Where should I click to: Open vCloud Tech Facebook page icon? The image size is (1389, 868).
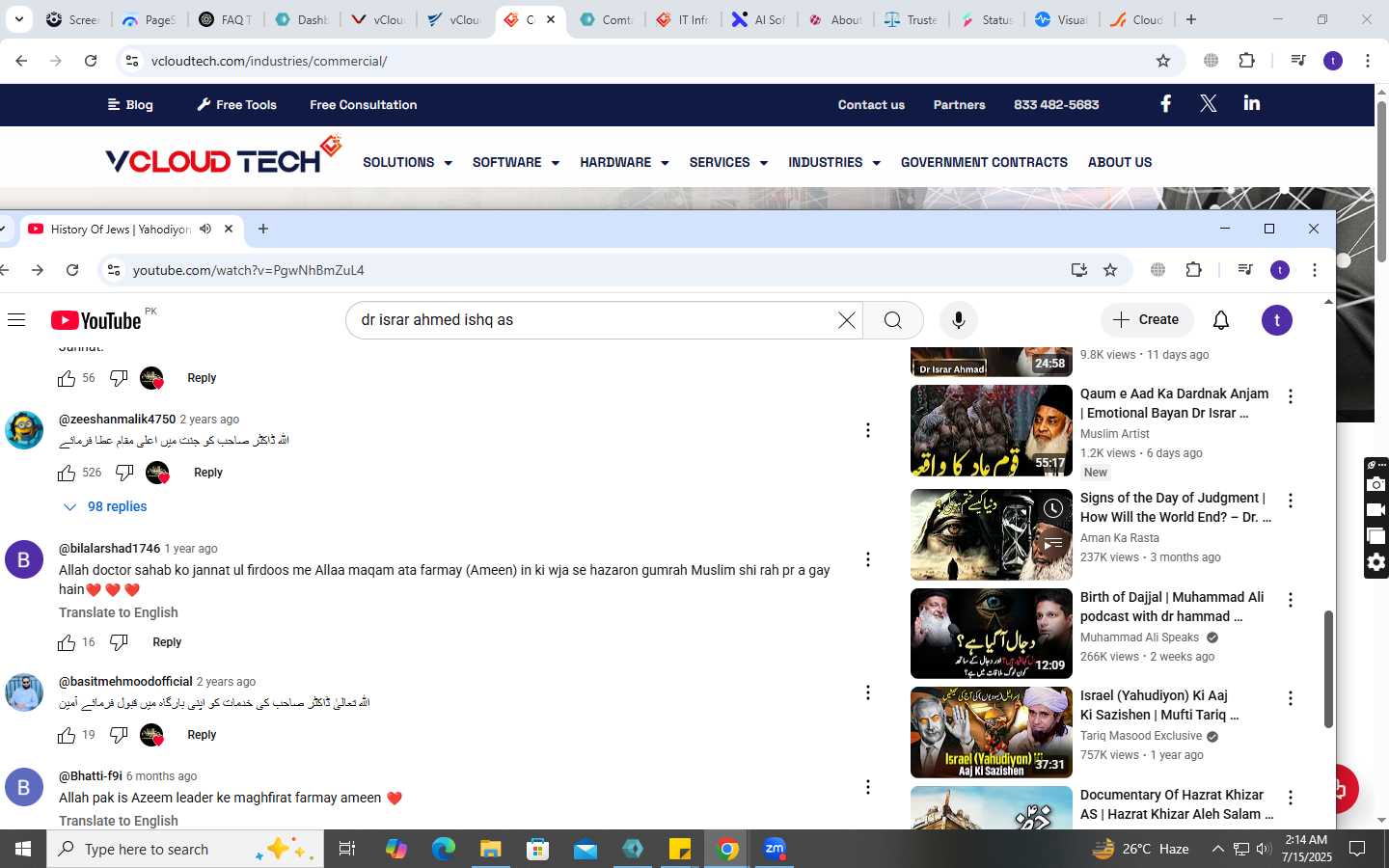pos(1165,104)
